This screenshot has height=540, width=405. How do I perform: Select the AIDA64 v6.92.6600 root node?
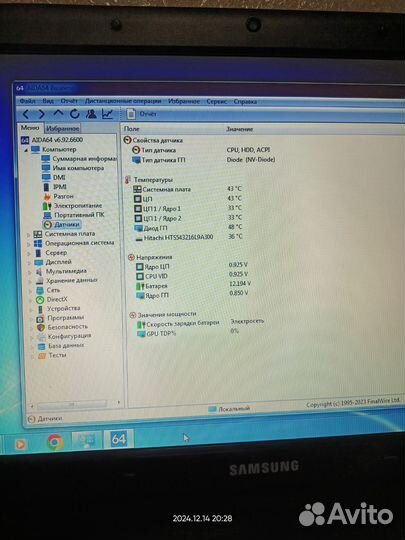tap(52, 140)
